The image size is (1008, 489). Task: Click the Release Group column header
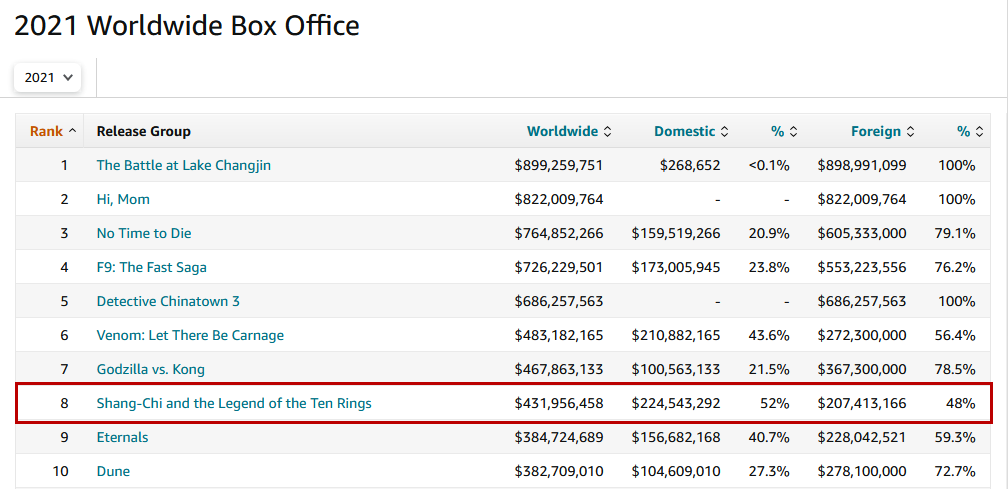coord(144,131)
